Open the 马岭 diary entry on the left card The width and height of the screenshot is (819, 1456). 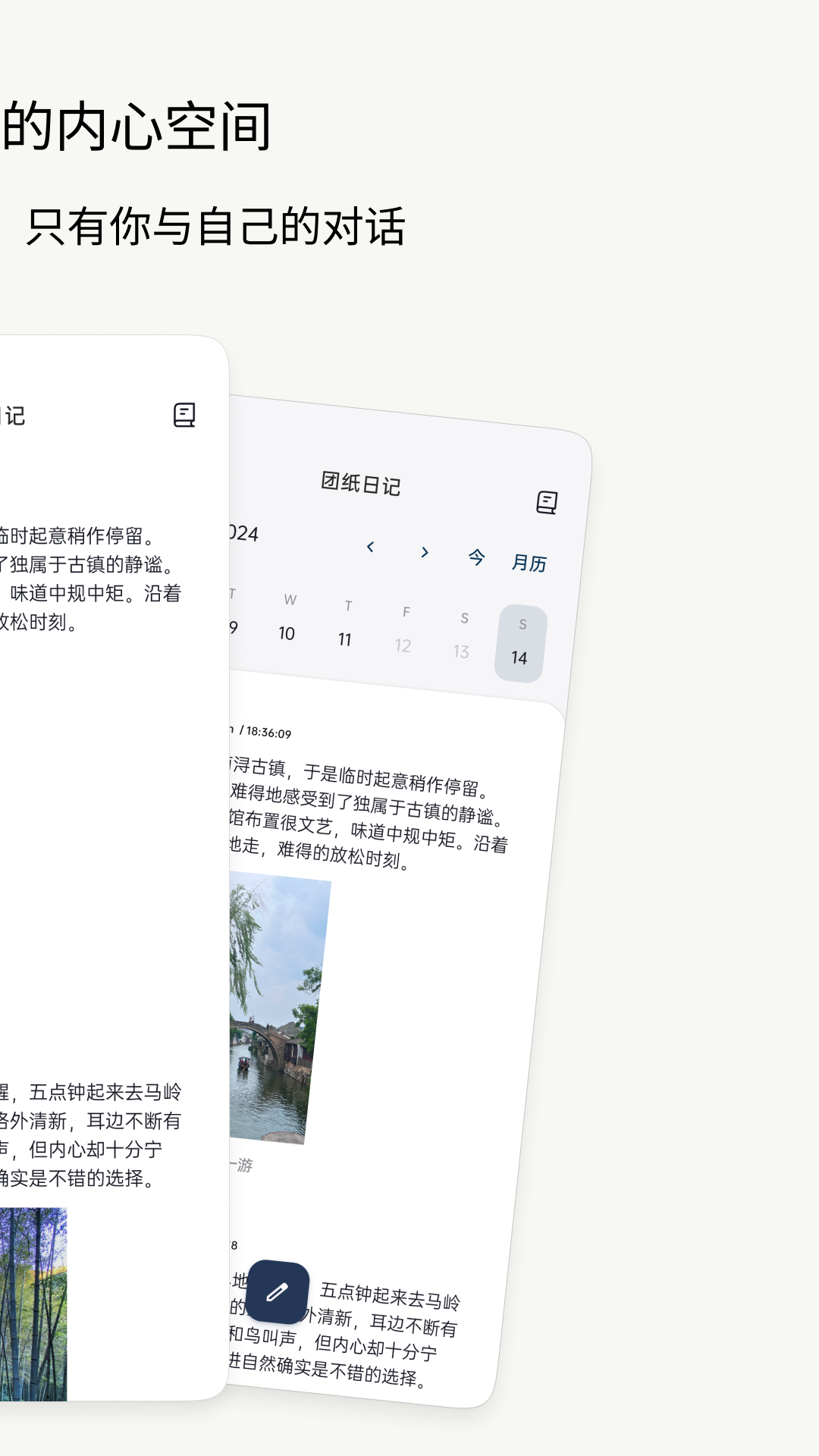click(x=91, y=1134)
